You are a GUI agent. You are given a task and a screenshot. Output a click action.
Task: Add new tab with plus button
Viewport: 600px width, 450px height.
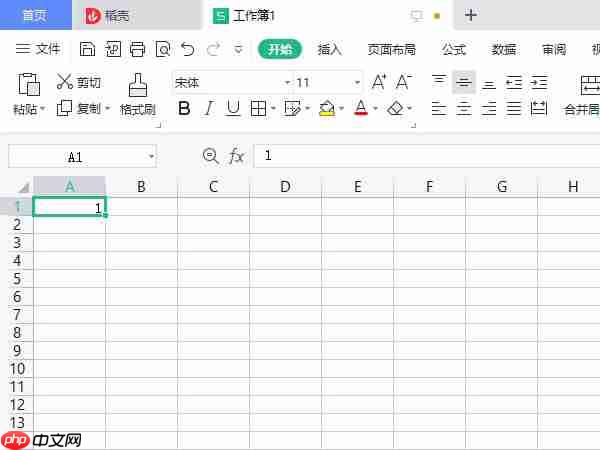coord(471,15)
